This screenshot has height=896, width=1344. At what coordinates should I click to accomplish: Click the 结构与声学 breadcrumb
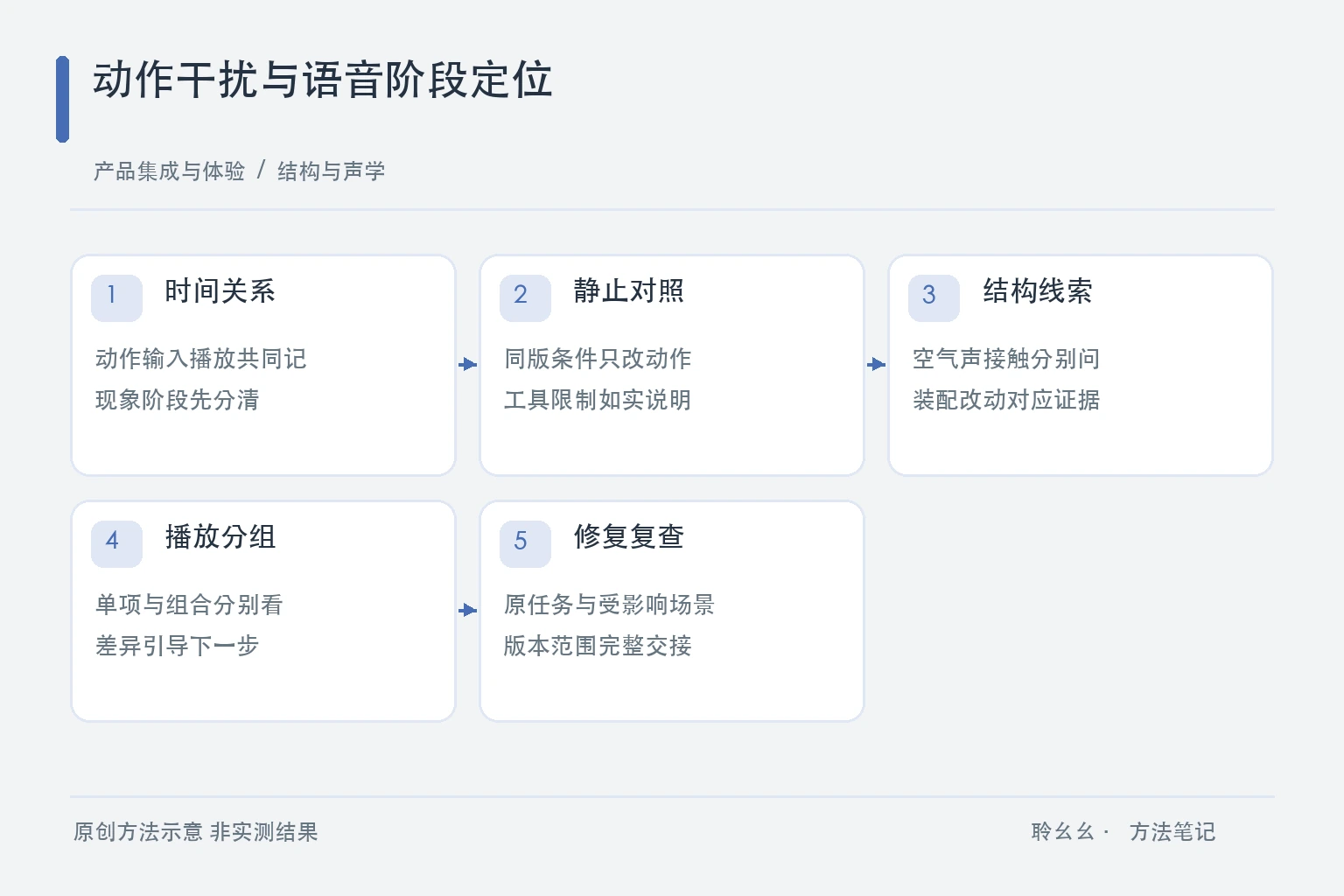tap(331, 171)
